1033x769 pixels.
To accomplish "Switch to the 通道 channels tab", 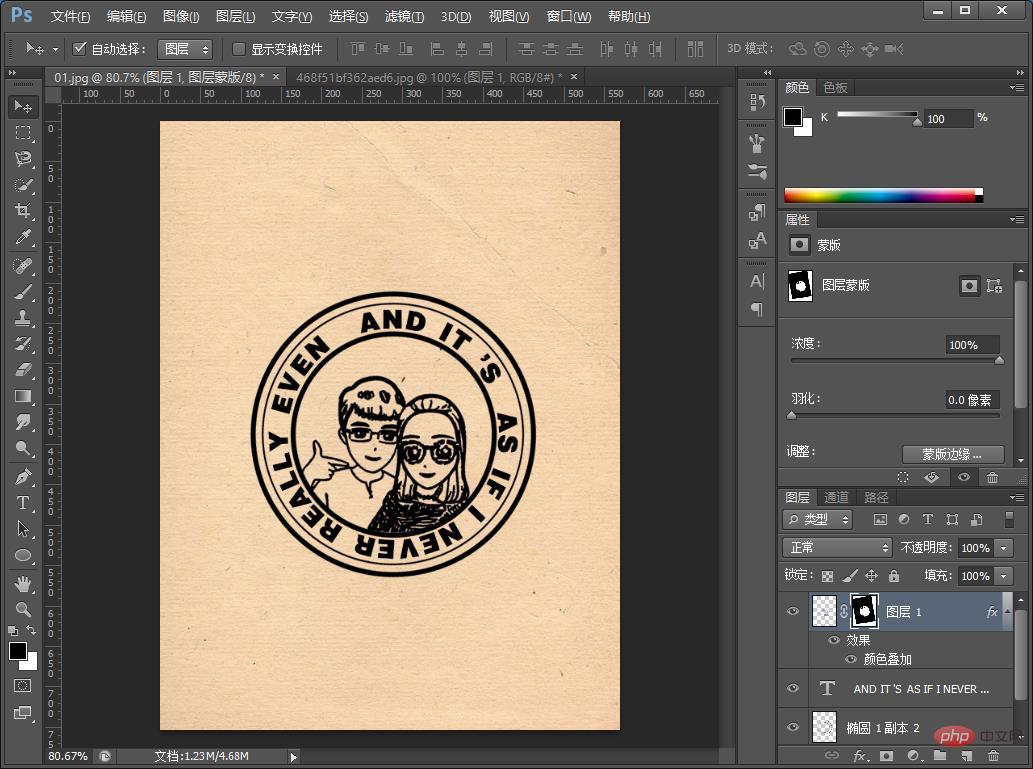I will tap(836, 498).
